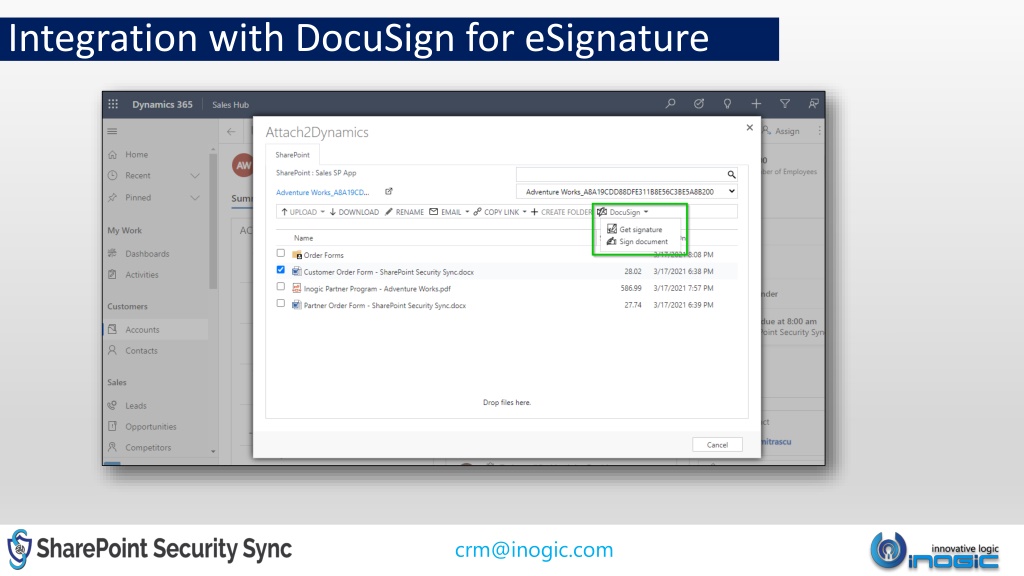Click the Dynamics 365 title
Viewport: 1024px width, 576px height.
(x=163, y=104)
